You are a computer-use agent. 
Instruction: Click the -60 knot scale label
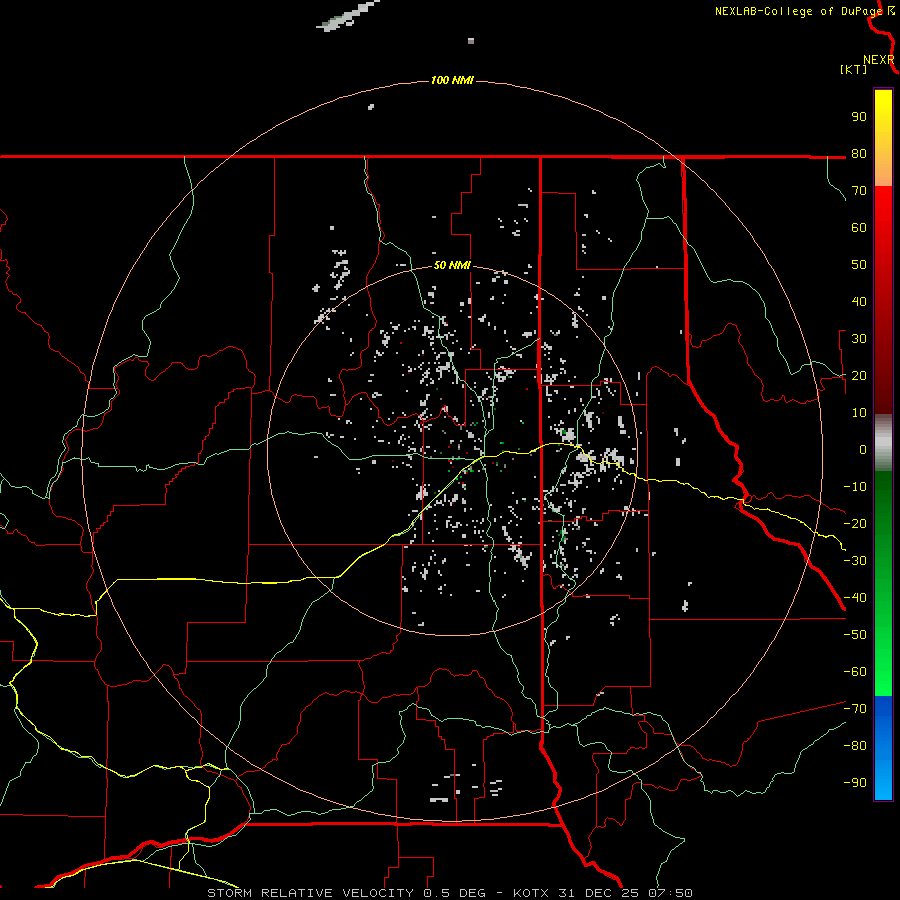click(855, 672)
